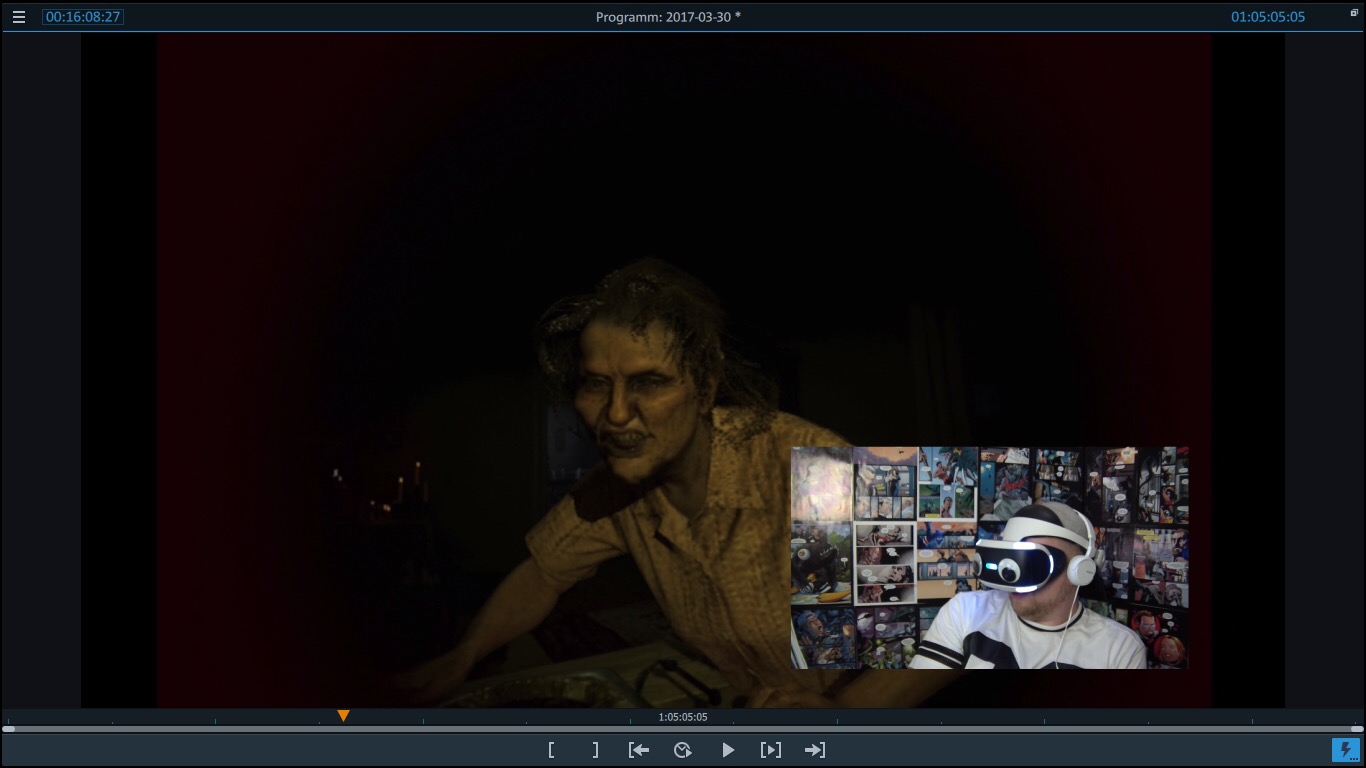1366x768 pixels.
Task: Click the webcam overlay with the VR headset
Action: pos(990,558)
